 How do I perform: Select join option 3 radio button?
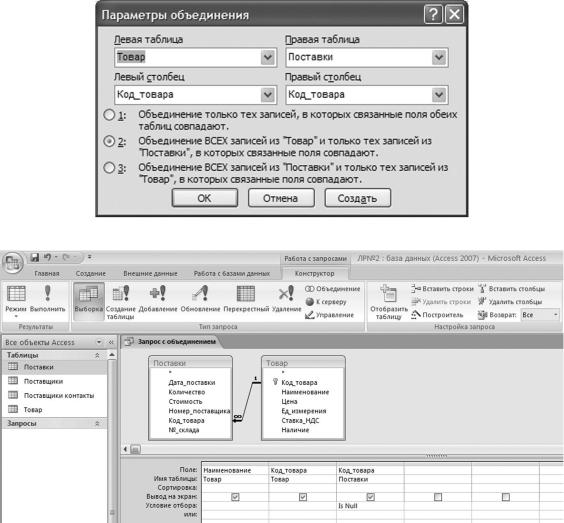109,168
